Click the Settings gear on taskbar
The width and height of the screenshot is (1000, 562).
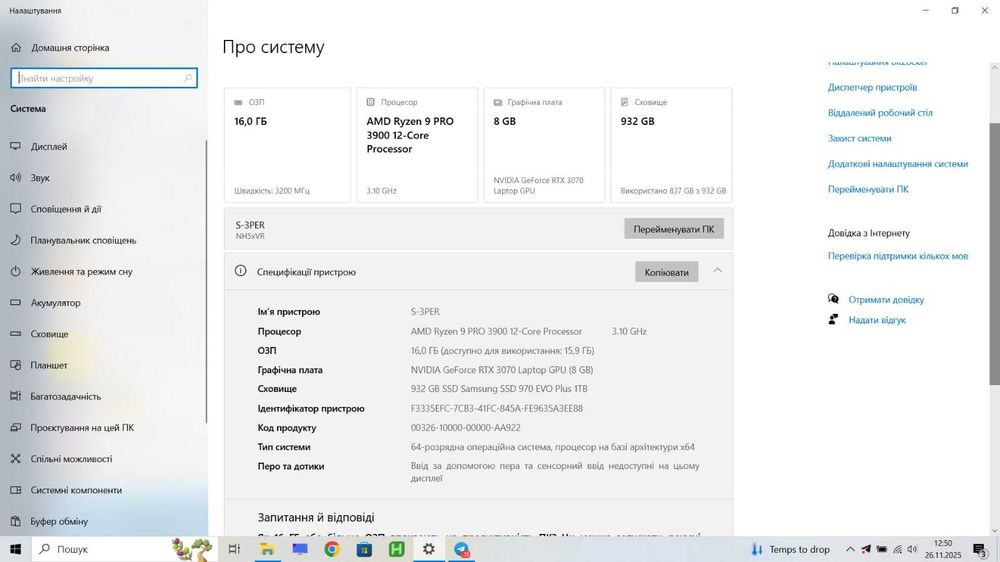429,549
